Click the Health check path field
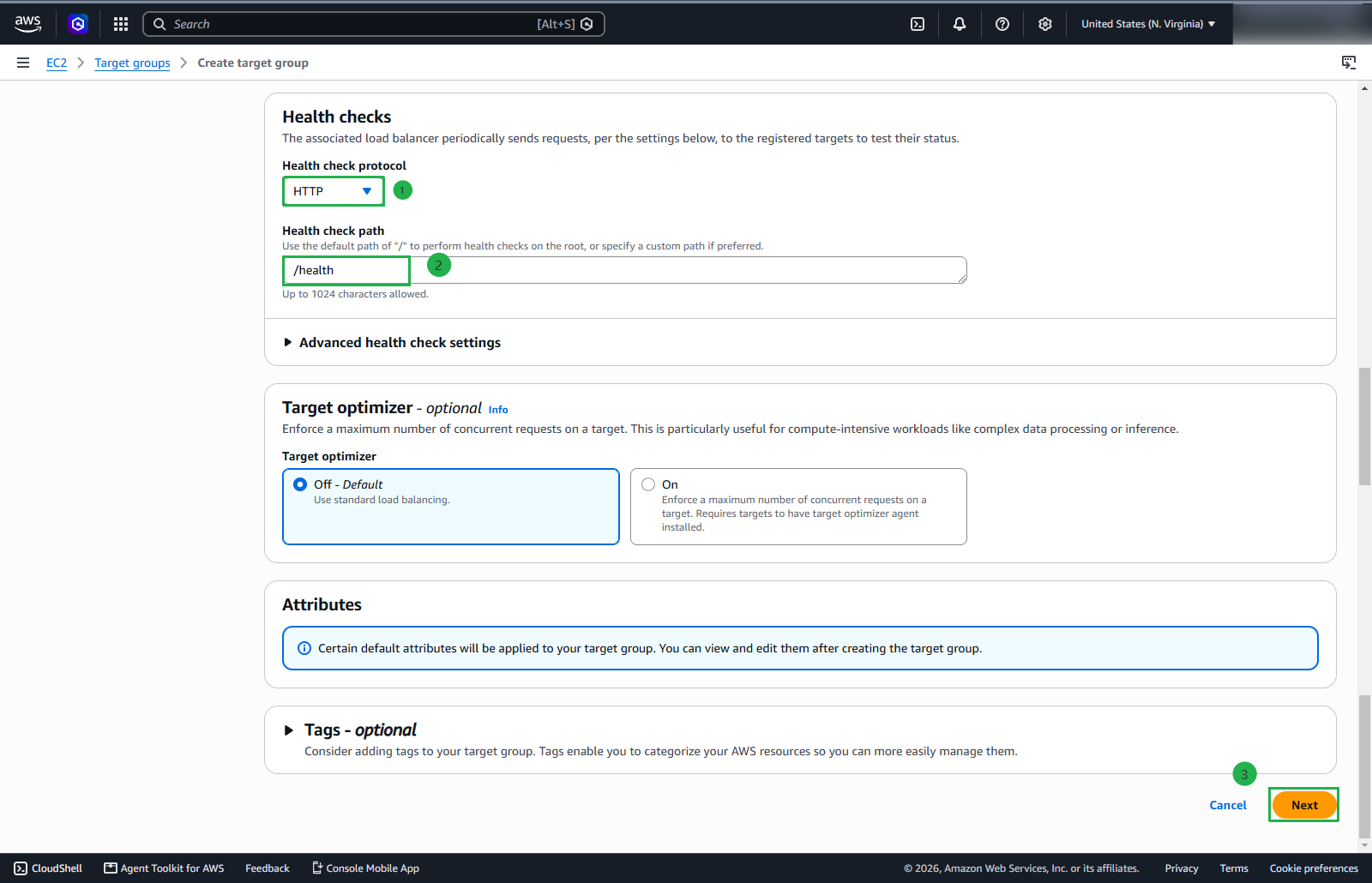This screenshot has width=1372, height=883. (624, 270)
